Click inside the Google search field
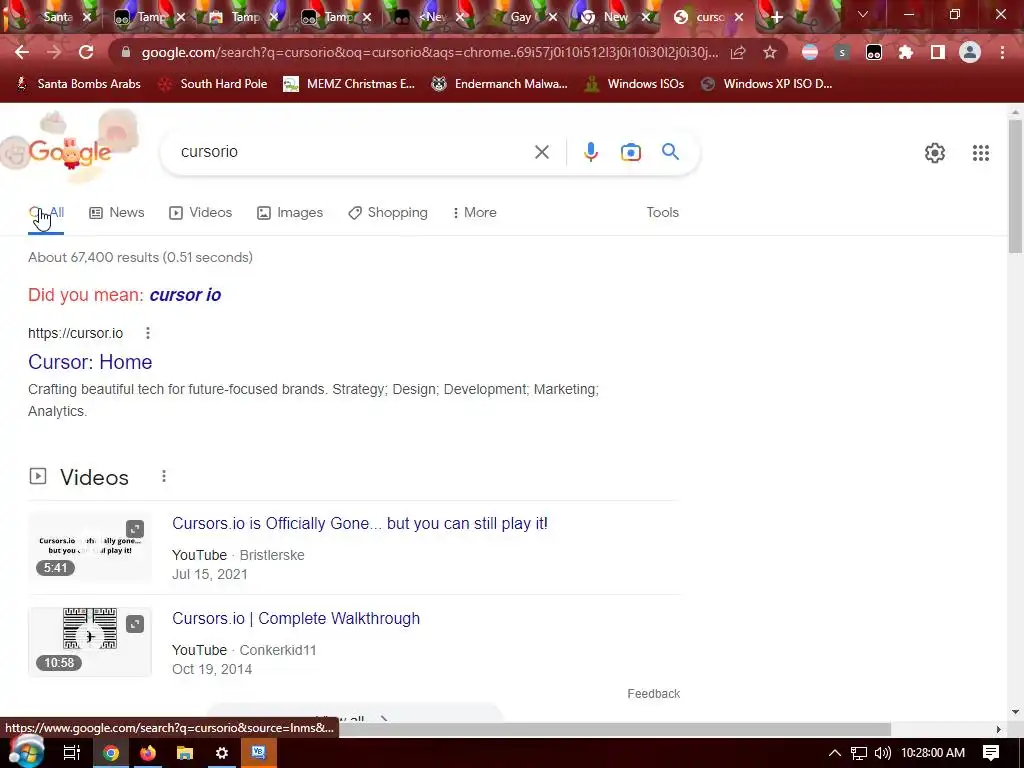Screen dimensions: 1024x768 pyautogui.click(x=353, y=152)
